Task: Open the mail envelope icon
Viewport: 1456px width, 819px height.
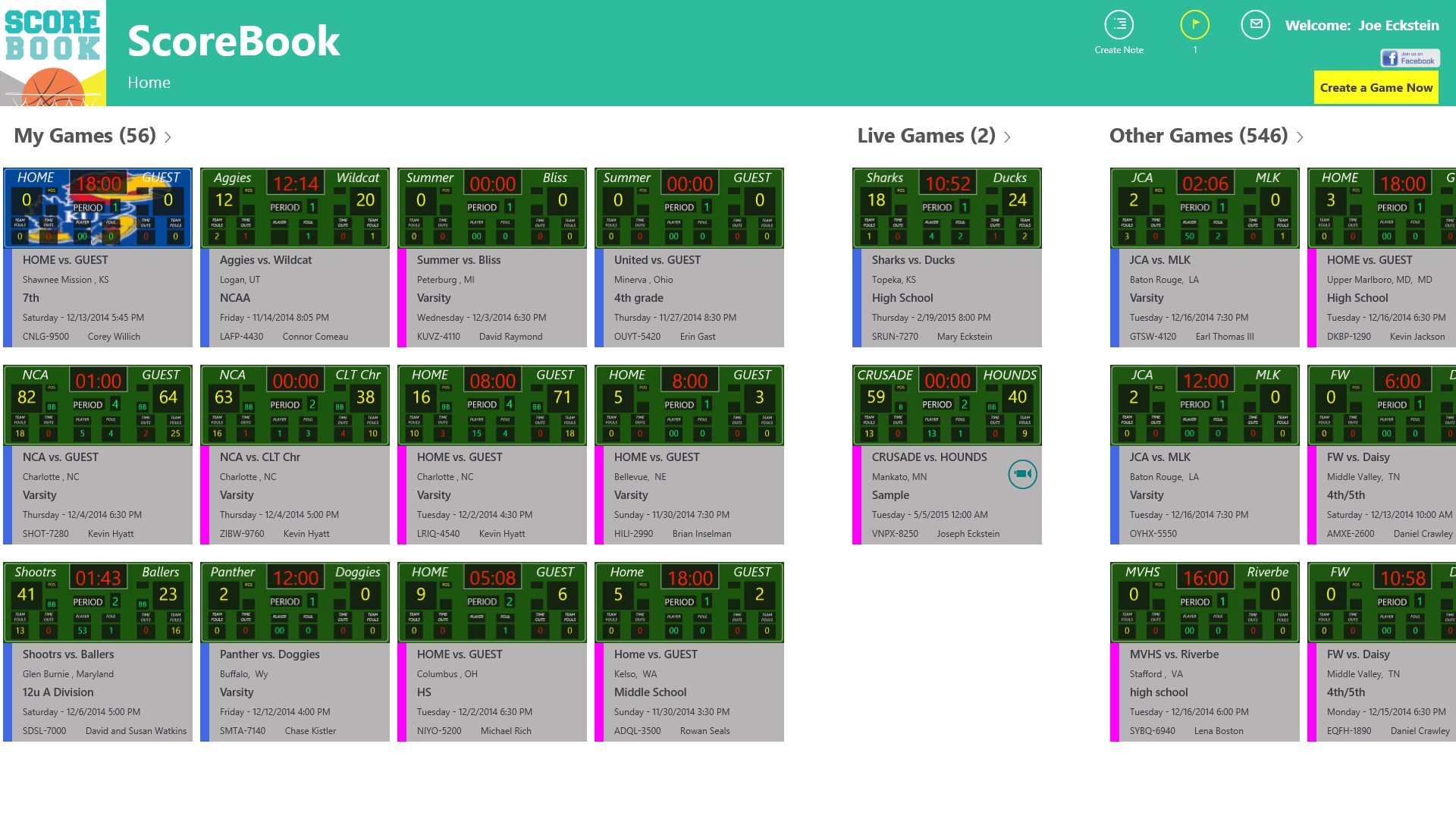Action: pyautogui.click(x=1255, y=25)
